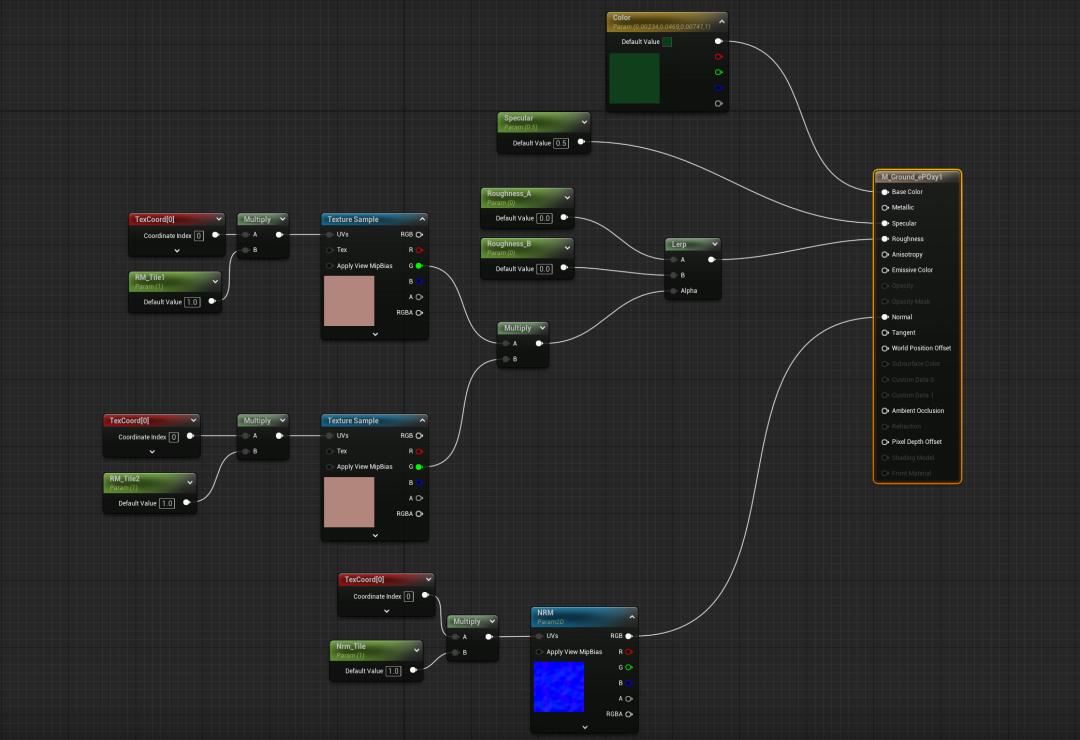Click upper Texture Sample Apply View MipBias pin
Viewport: 1080px width, 740px height.
(329, 266)
